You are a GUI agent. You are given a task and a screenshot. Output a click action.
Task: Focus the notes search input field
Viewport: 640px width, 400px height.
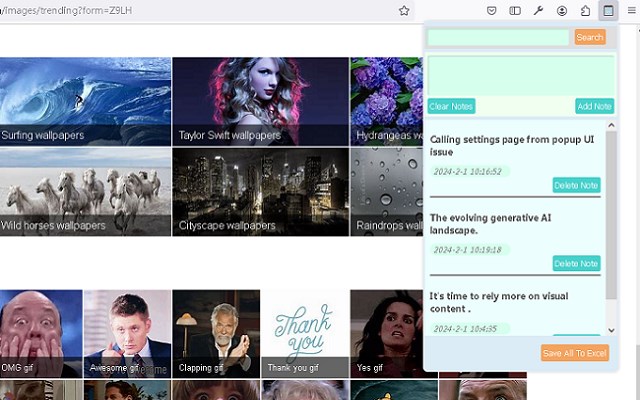[x=498, y=37]
